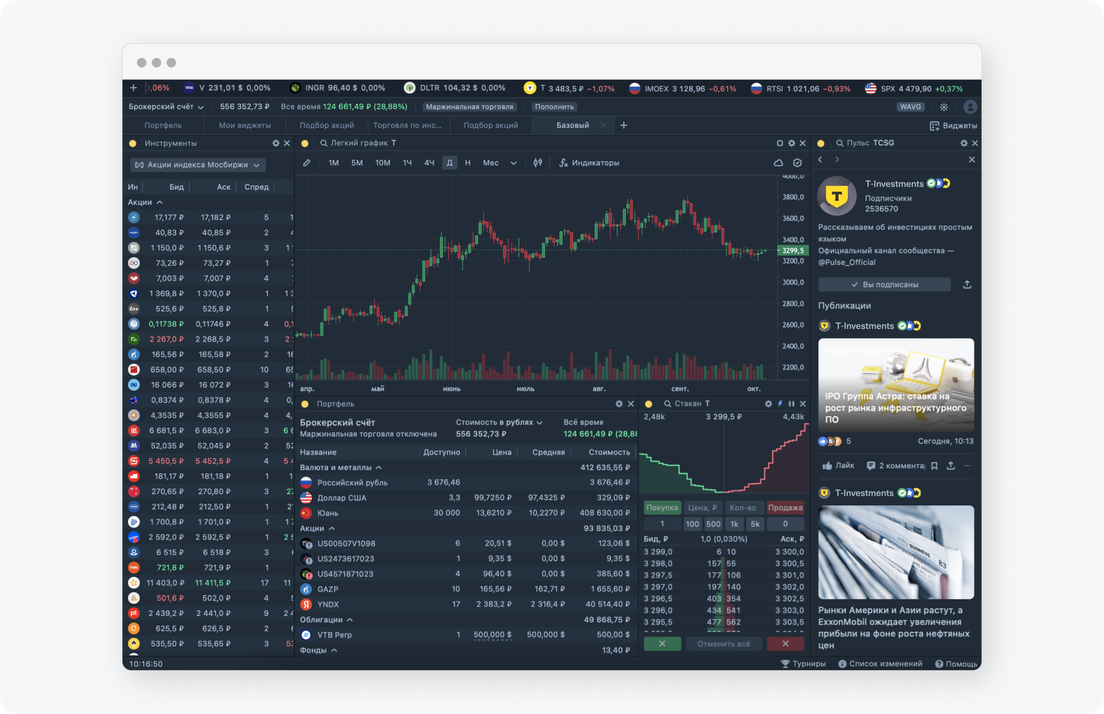Open the Торговля по инс... tab
The image size is (1104, 714).
[x=407, y=125]
